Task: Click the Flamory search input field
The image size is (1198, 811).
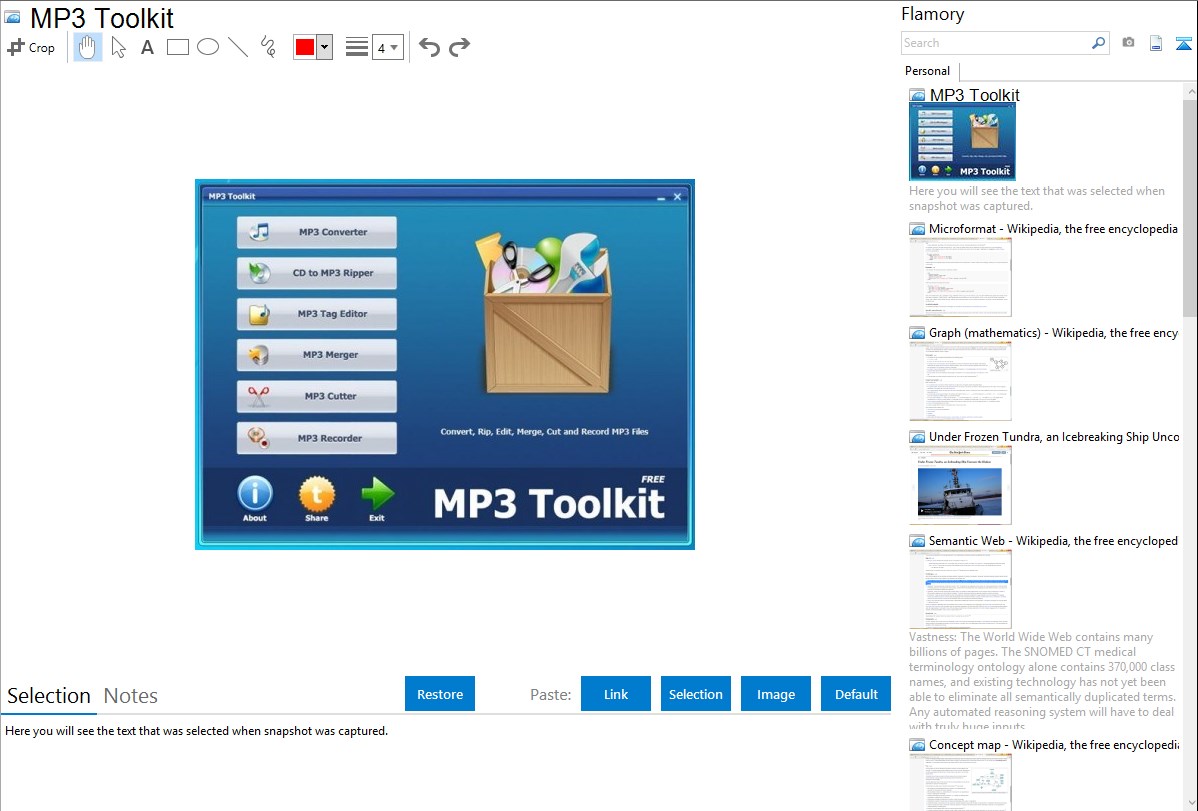Action: pyautogui.click(x=995, y=43)
